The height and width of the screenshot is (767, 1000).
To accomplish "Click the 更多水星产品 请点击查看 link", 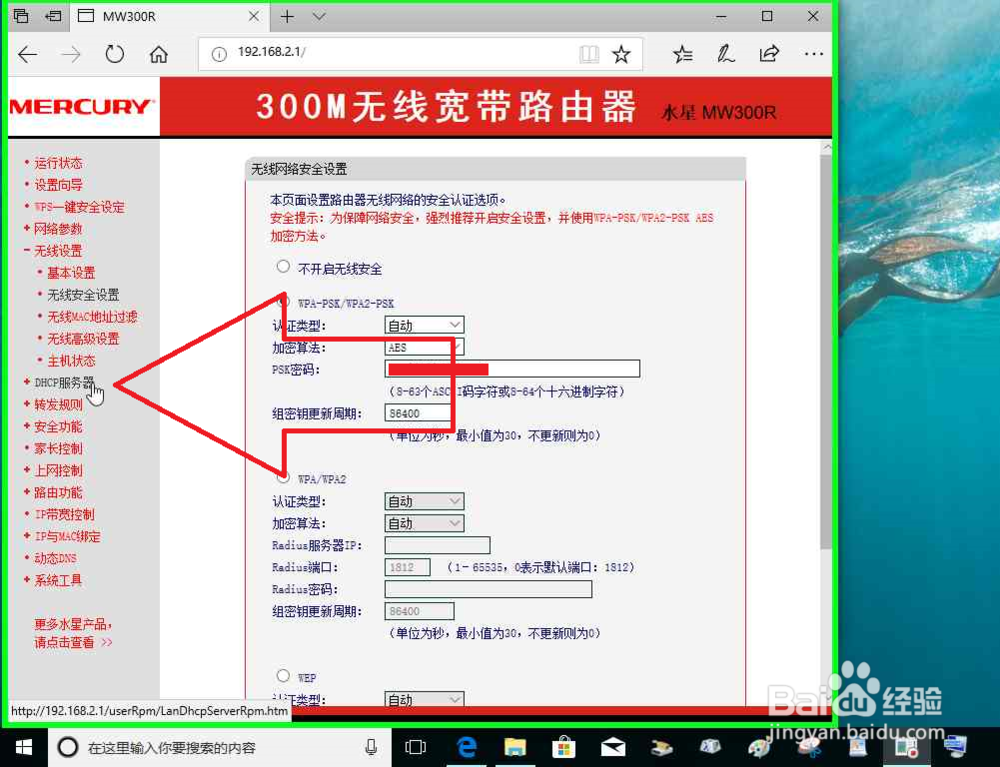I will coord(70,633).
